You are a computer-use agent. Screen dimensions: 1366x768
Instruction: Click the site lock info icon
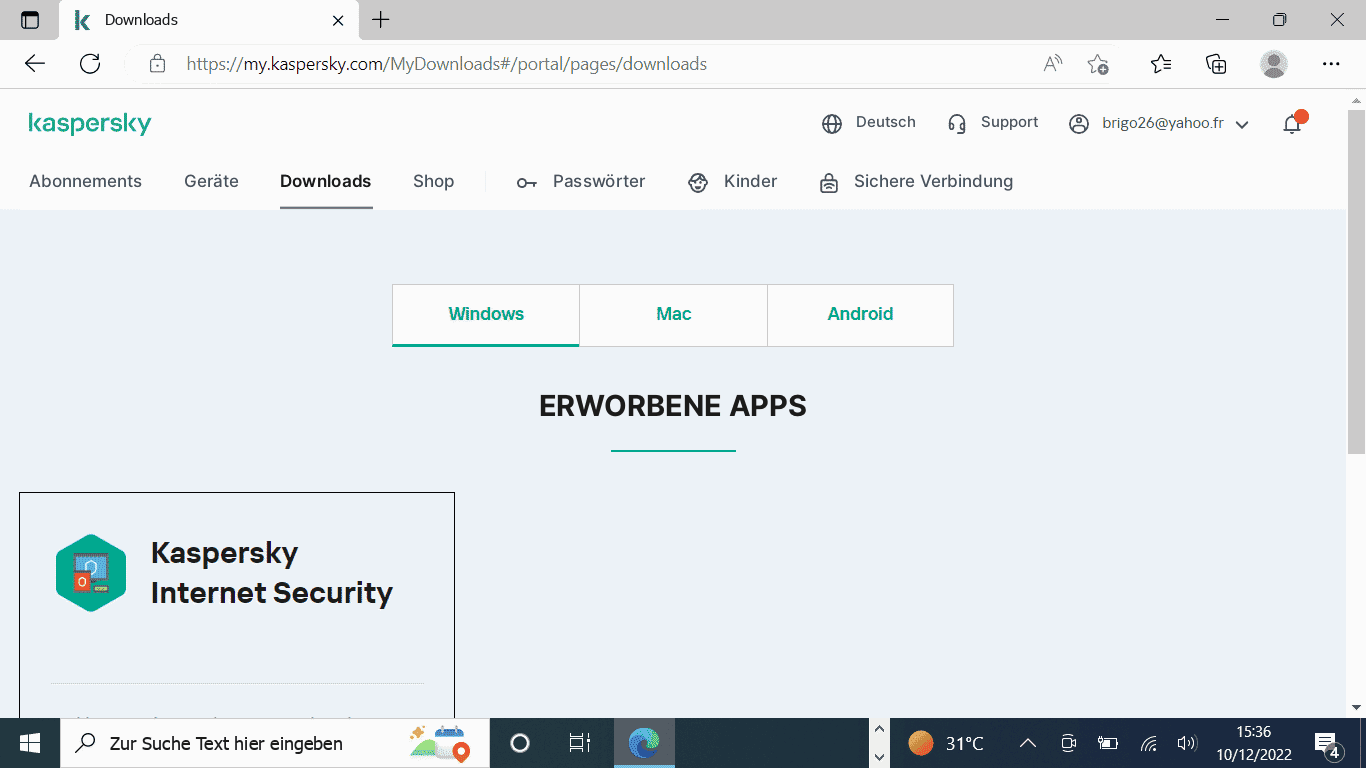[157, 64]
